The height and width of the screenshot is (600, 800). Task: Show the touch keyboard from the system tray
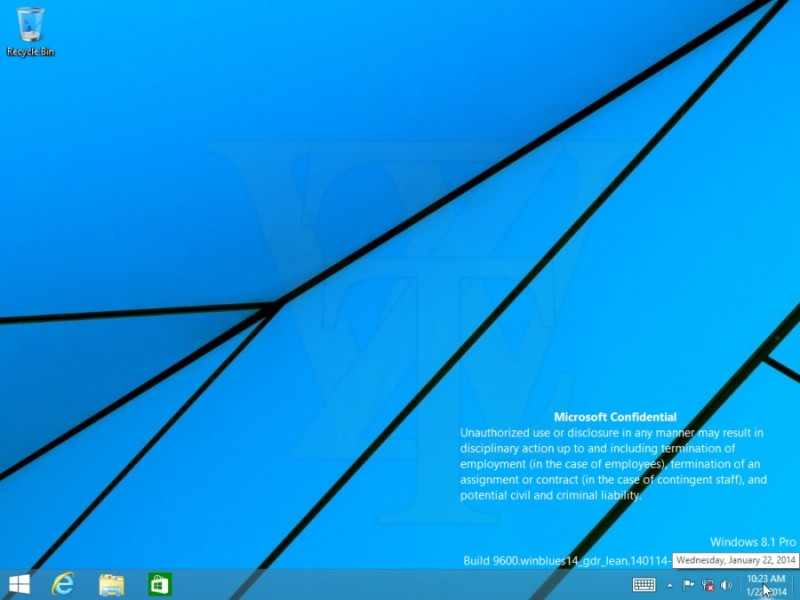point(644,584)
